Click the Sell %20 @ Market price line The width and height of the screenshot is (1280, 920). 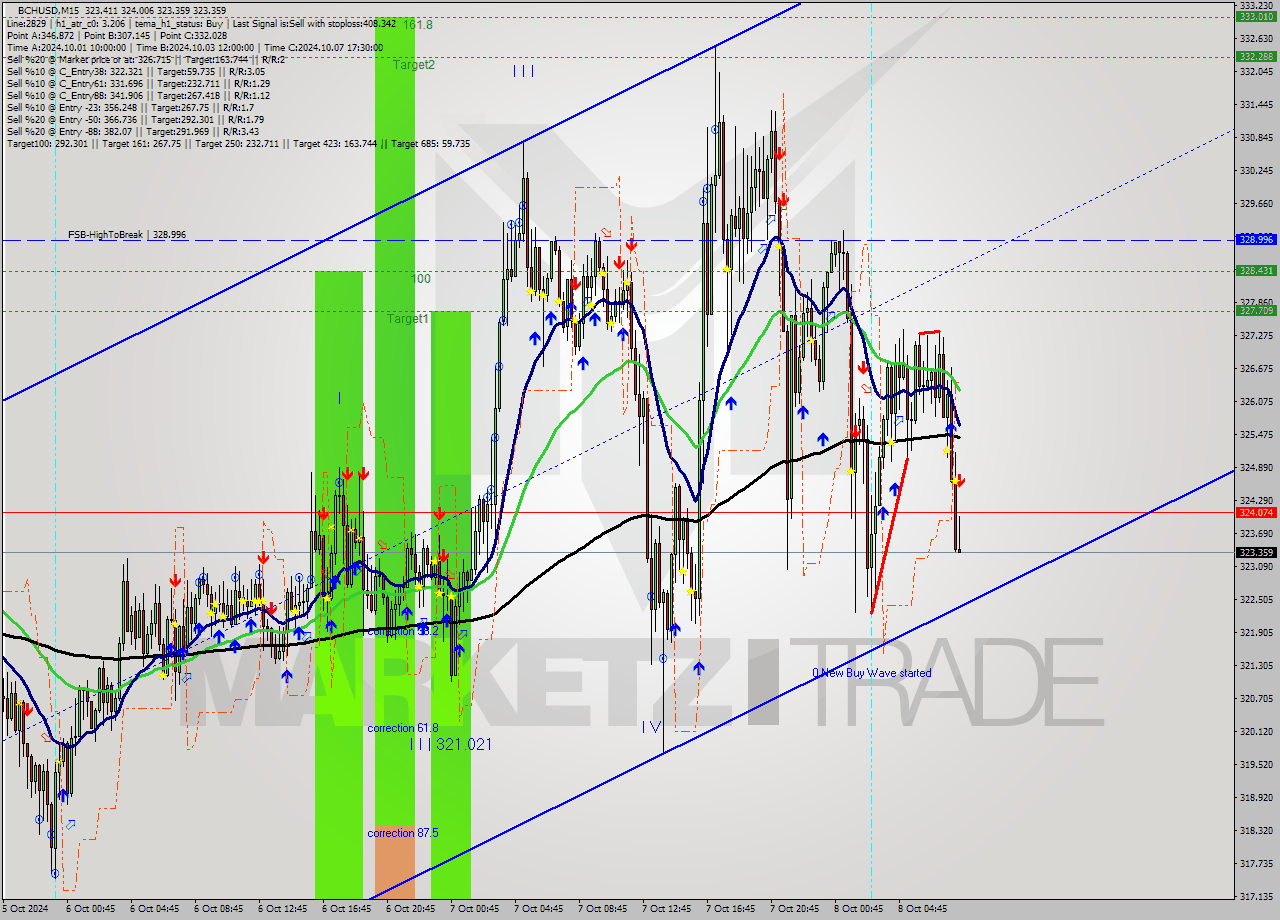click(145, 59)
